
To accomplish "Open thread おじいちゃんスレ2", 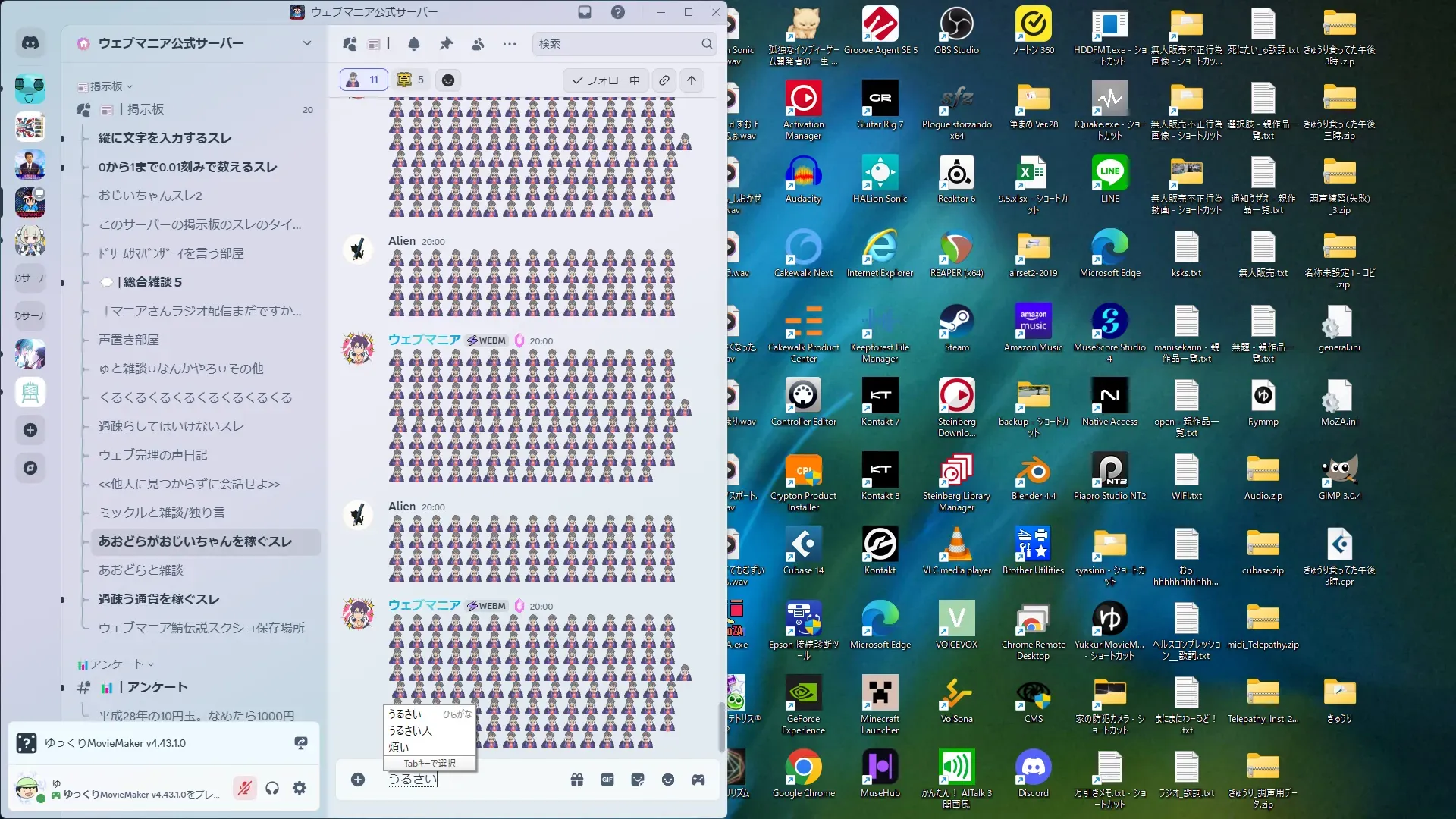I will (150, 196).
